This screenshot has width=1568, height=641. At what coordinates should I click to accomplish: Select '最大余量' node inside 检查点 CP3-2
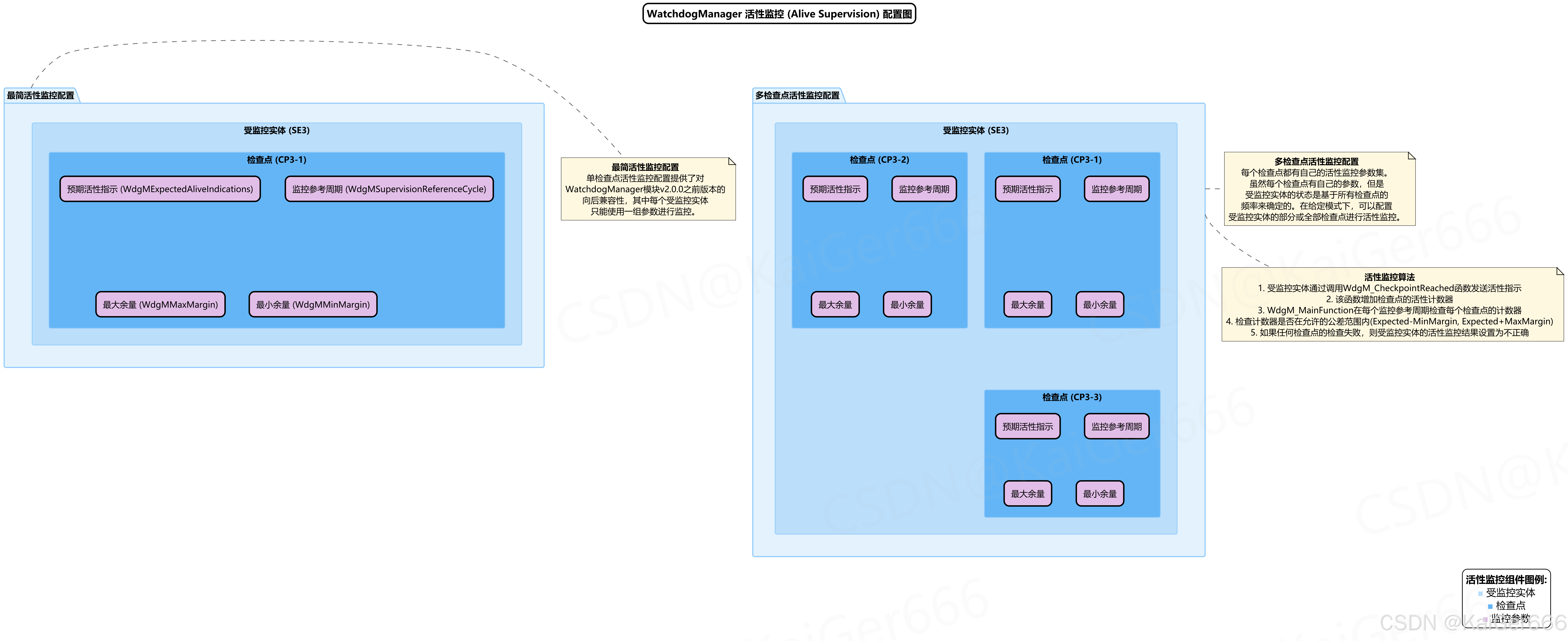(835, 304)
